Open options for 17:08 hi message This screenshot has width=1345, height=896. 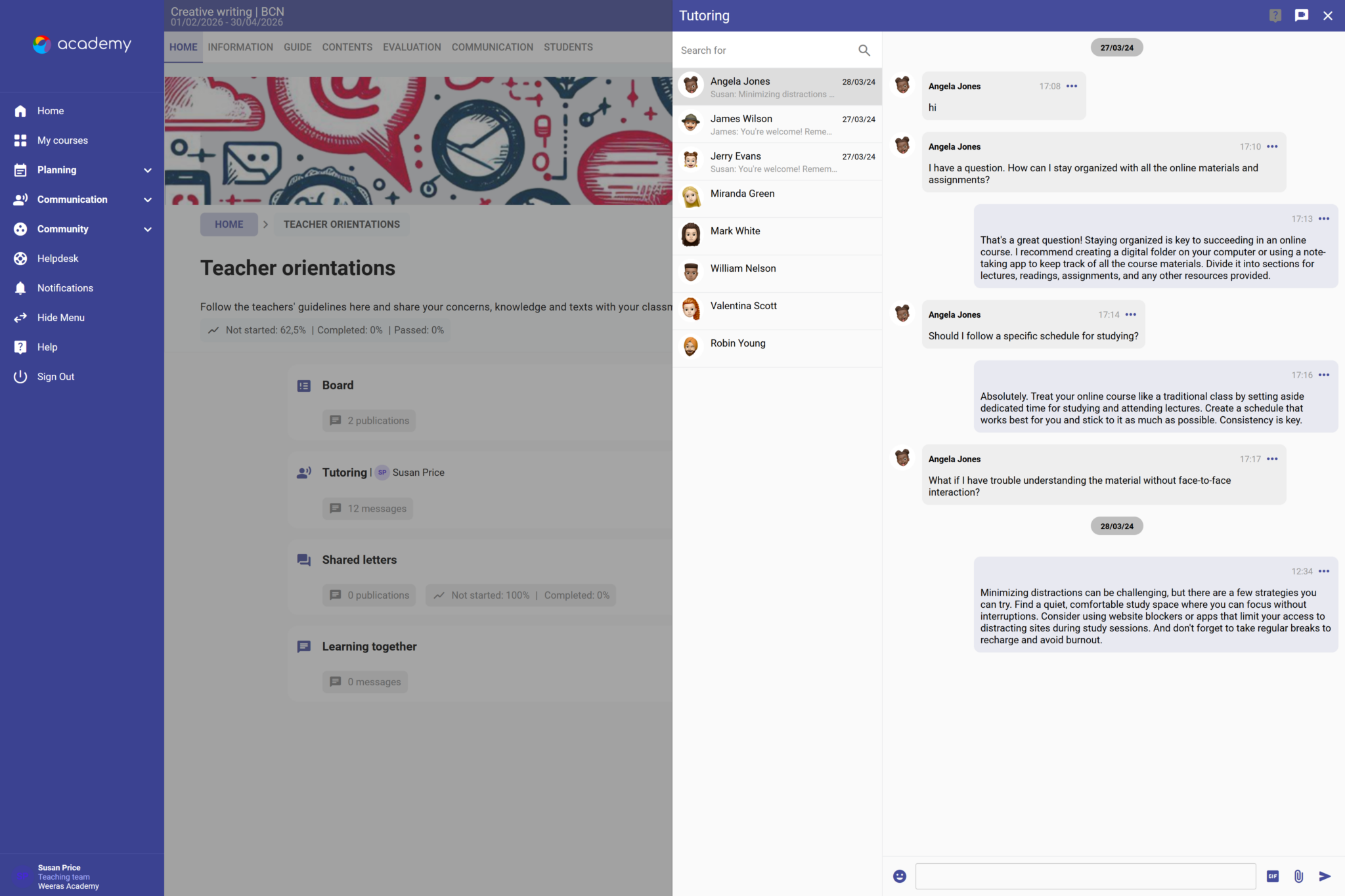1072,87
